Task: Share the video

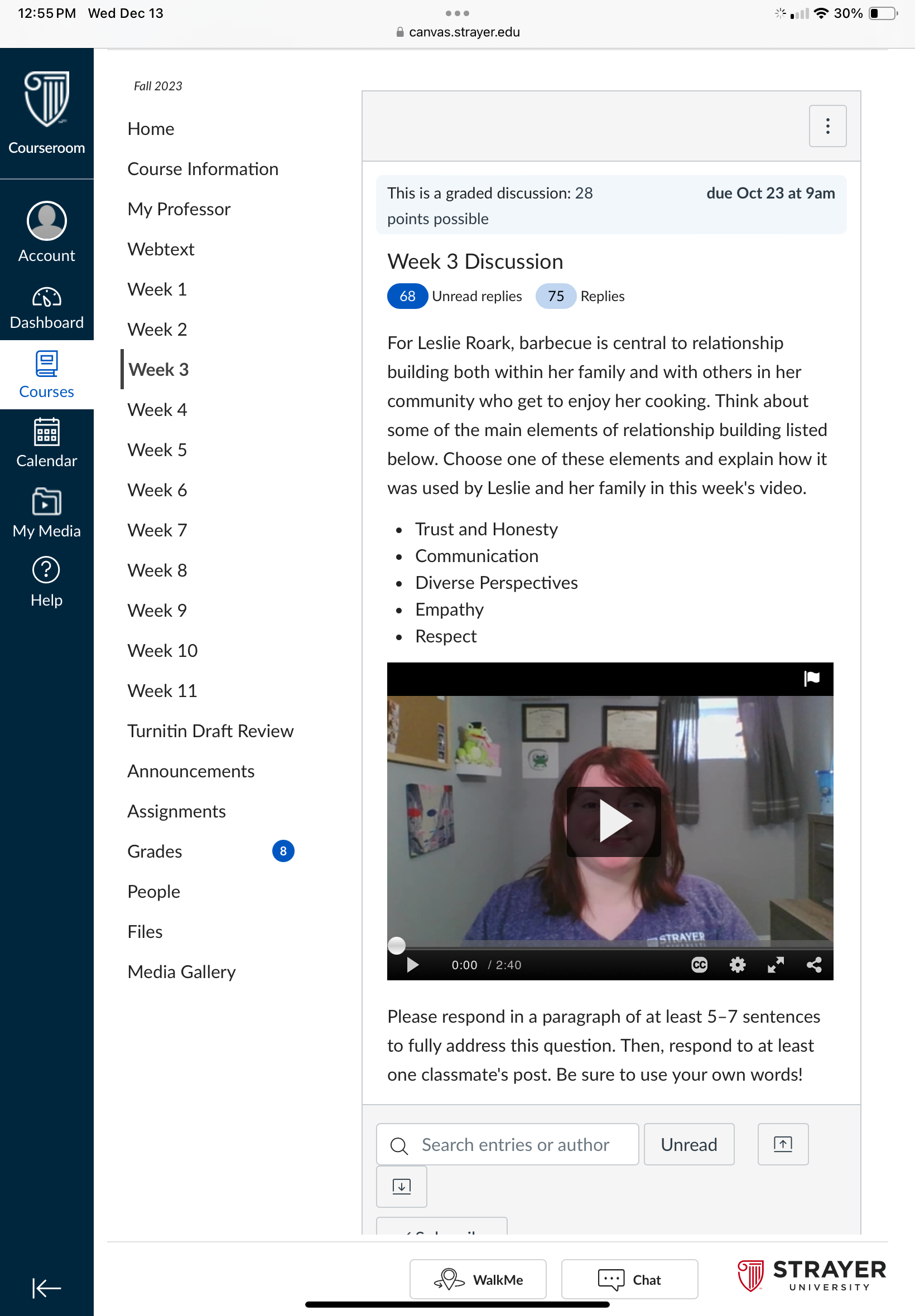Action: click(814, 965)
